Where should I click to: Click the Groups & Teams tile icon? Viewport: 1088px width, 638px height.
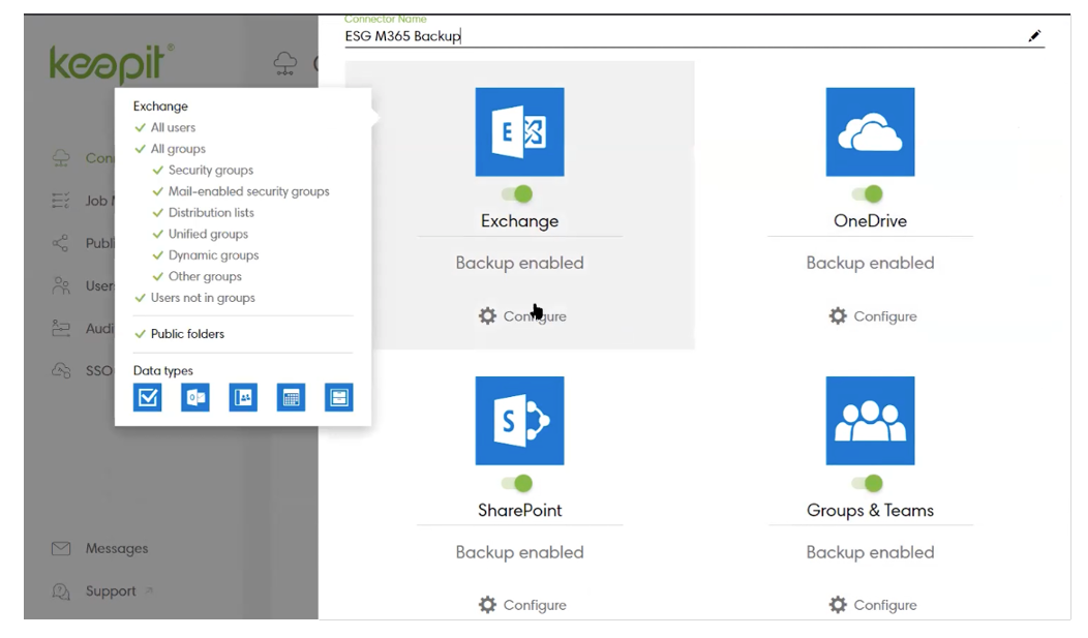[870, 420]
